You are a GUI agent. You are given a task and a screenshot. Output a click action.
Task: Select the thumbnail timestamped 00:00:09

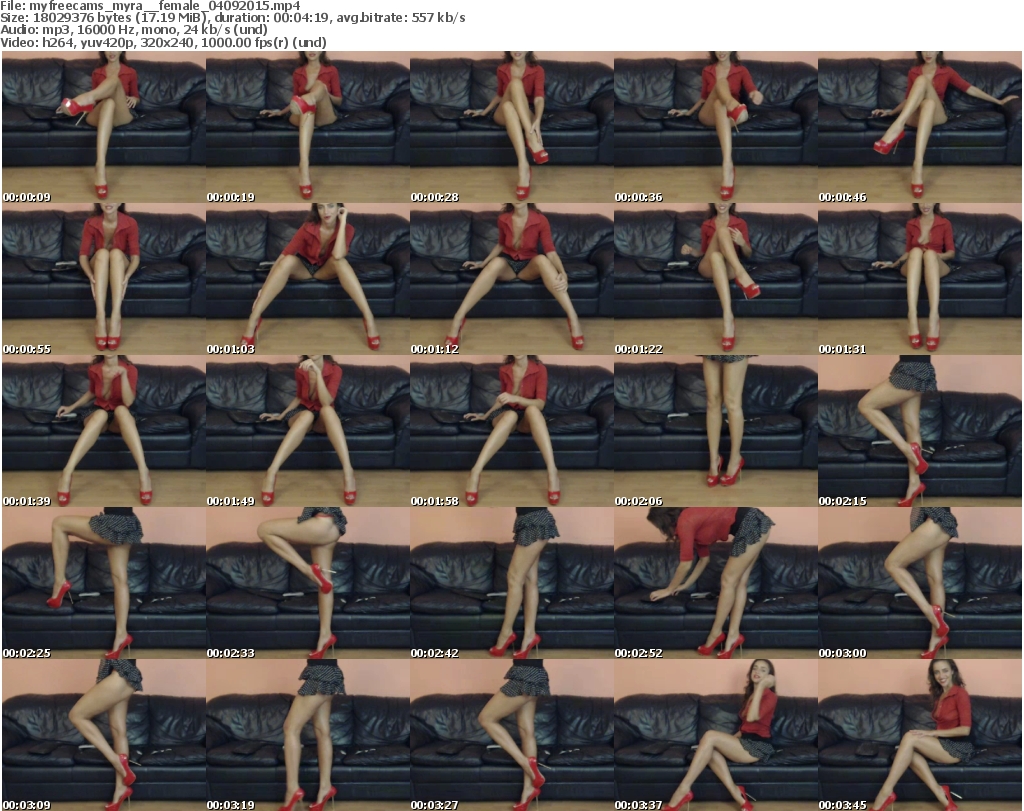pyautogui.click(x=104, y=127)
